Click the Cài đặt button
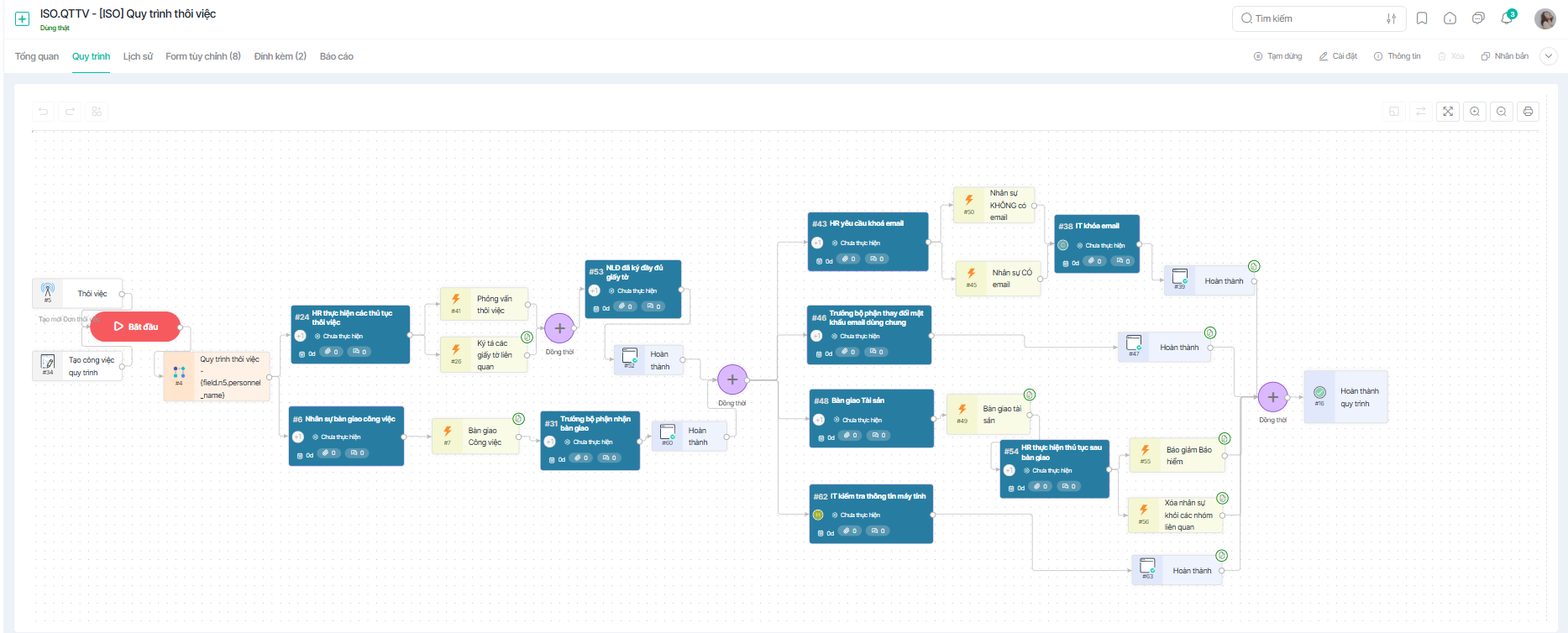Screen dimensions: 1568x633 click(1338, 56)
